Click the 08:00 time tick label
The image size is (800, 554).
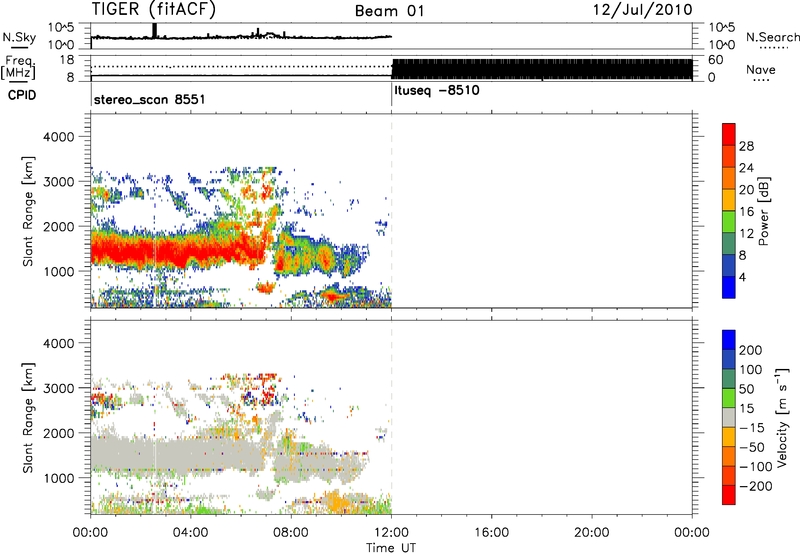tap(291, 533)
